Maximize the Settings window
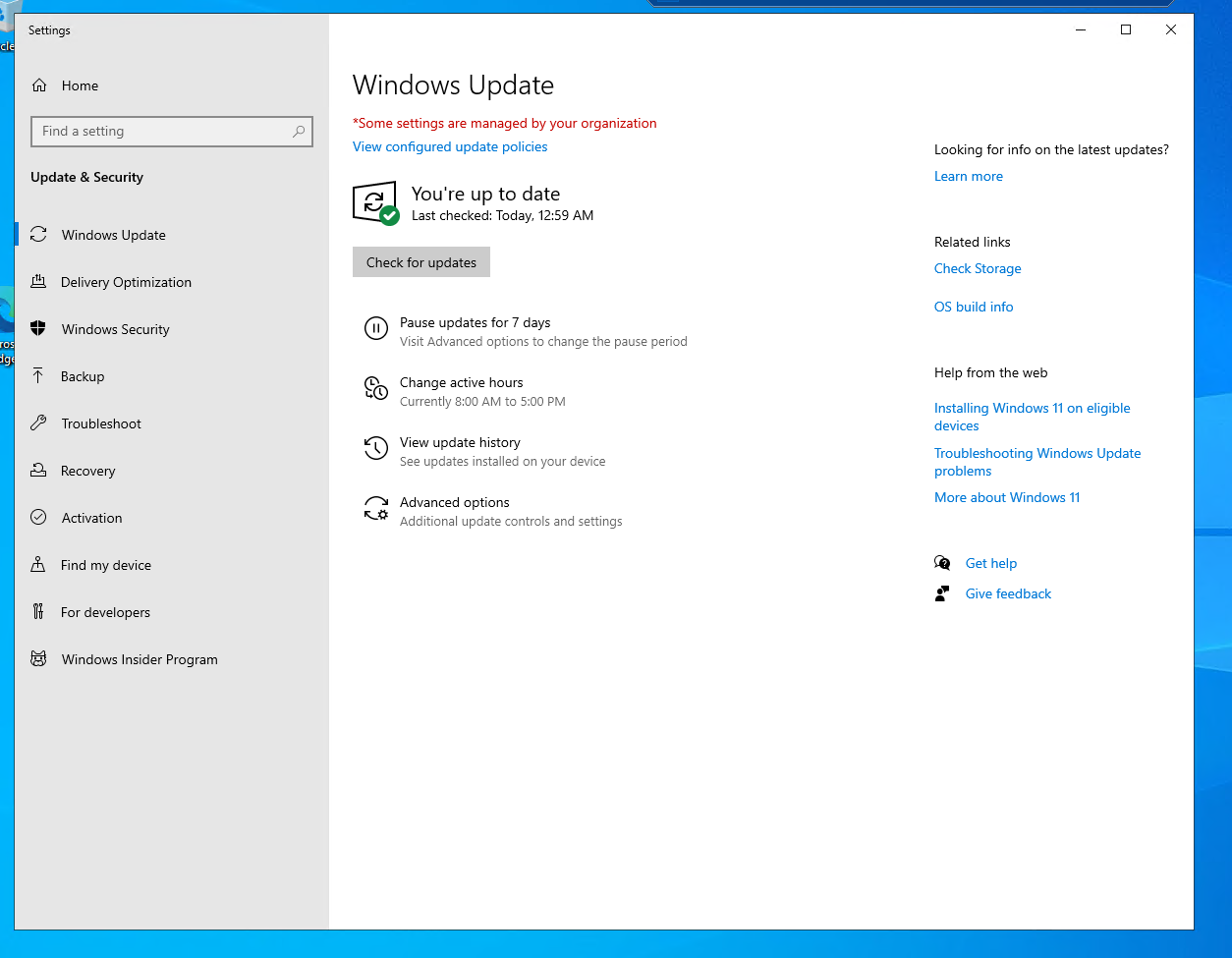 1126,29
